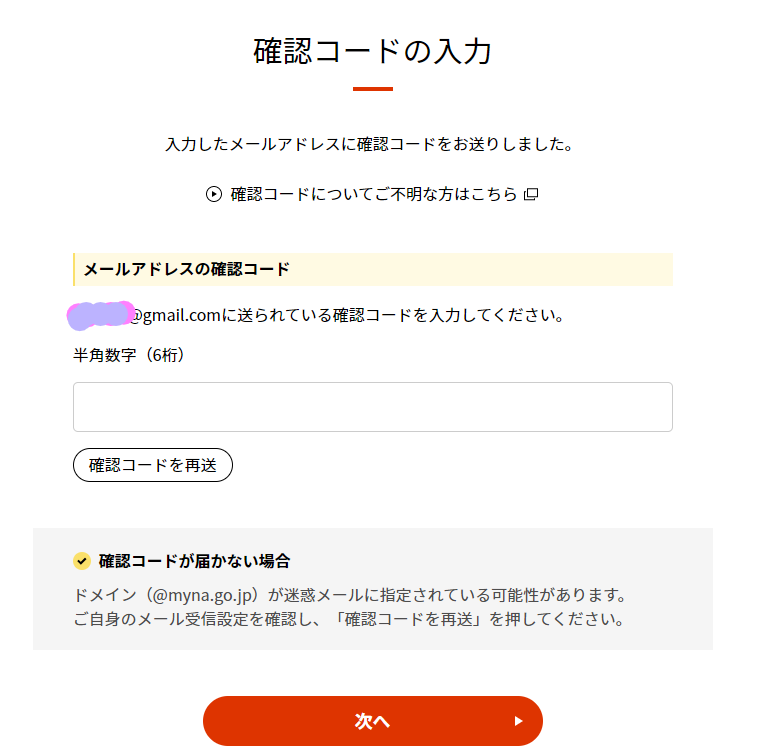
Task: Click 入力したメールアドレスに確認コードをお送りしました text
Action: point(370,144)
